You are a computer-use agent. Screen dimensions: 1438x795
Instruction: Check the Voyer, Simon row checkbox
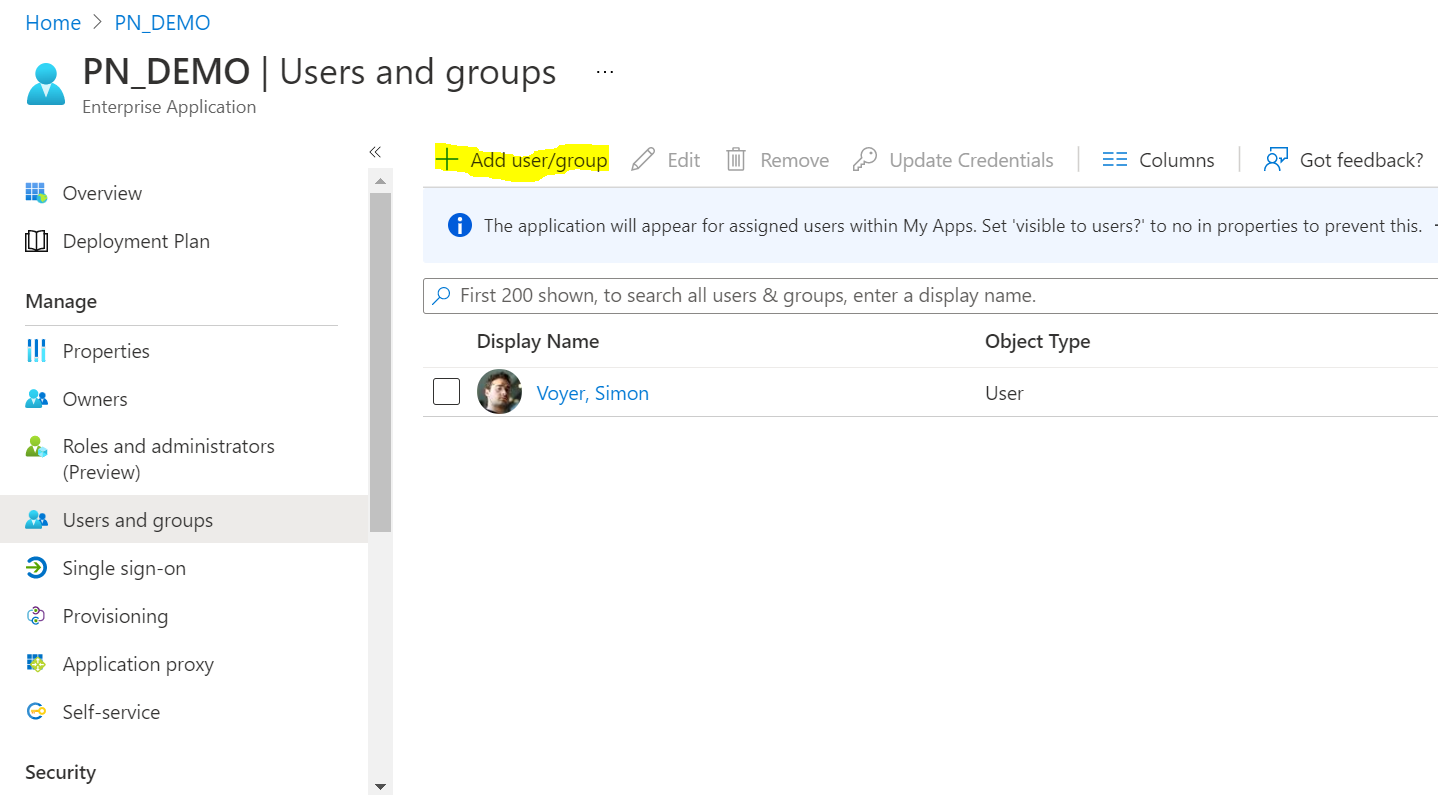click(446, 392)
